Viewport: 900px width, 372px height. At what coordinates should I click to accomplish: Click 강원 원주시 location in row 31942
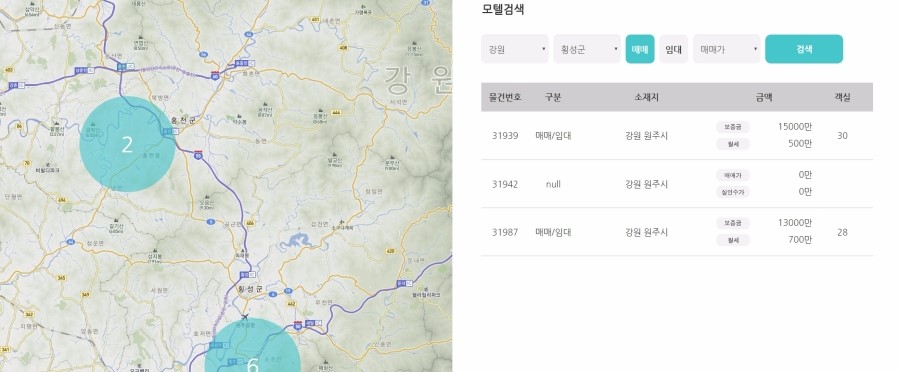646,184
